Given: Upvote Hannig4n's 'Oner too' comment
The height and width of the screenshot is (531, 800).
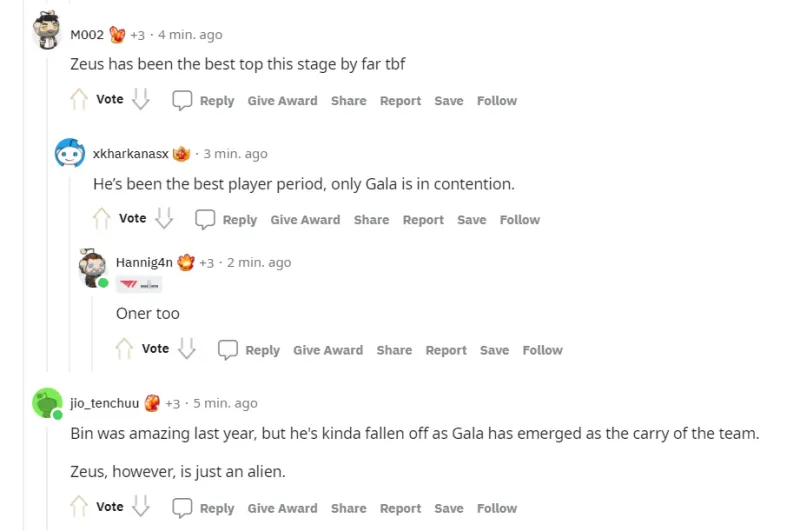Looking at the screenshot, I should pos(125,349).
